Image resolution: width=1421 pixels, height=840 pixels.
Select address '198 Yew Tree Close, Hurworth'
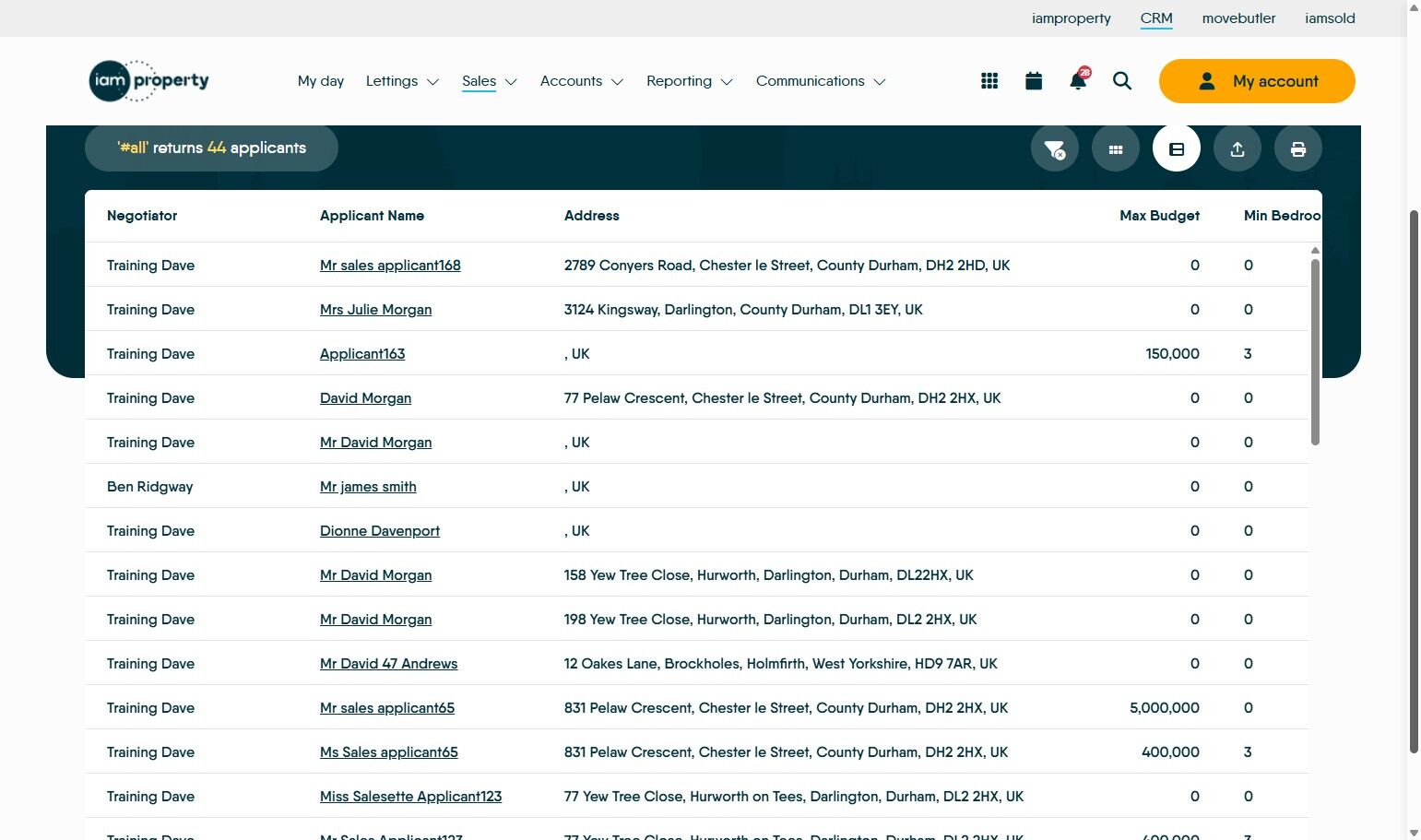[x=770, y=620]
